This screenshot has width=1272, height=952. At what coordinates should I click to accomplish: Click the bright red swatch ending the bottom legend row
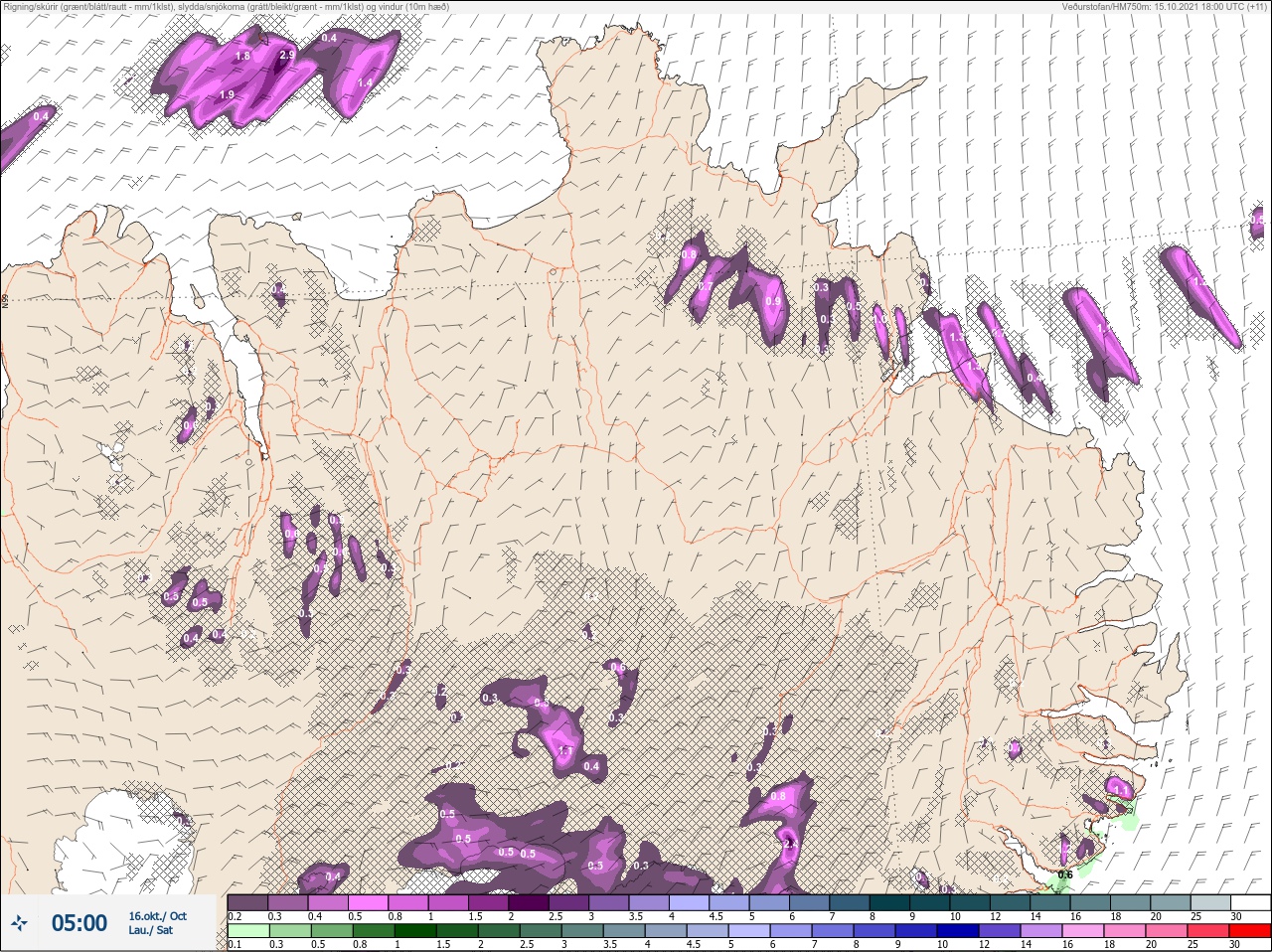click(x=1250, y=931)
